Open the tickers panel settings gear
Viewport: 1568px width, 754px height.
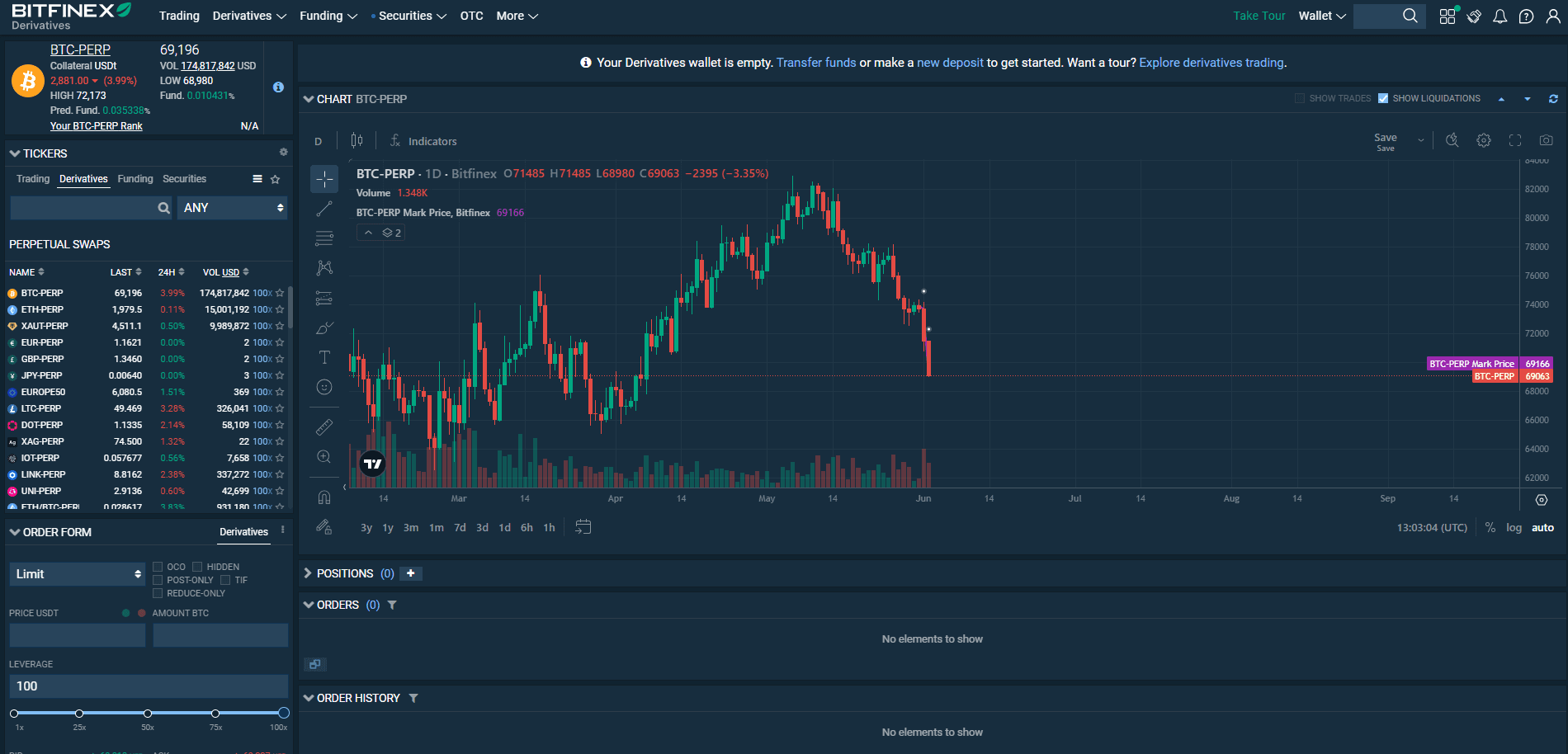tap(283, 153)
